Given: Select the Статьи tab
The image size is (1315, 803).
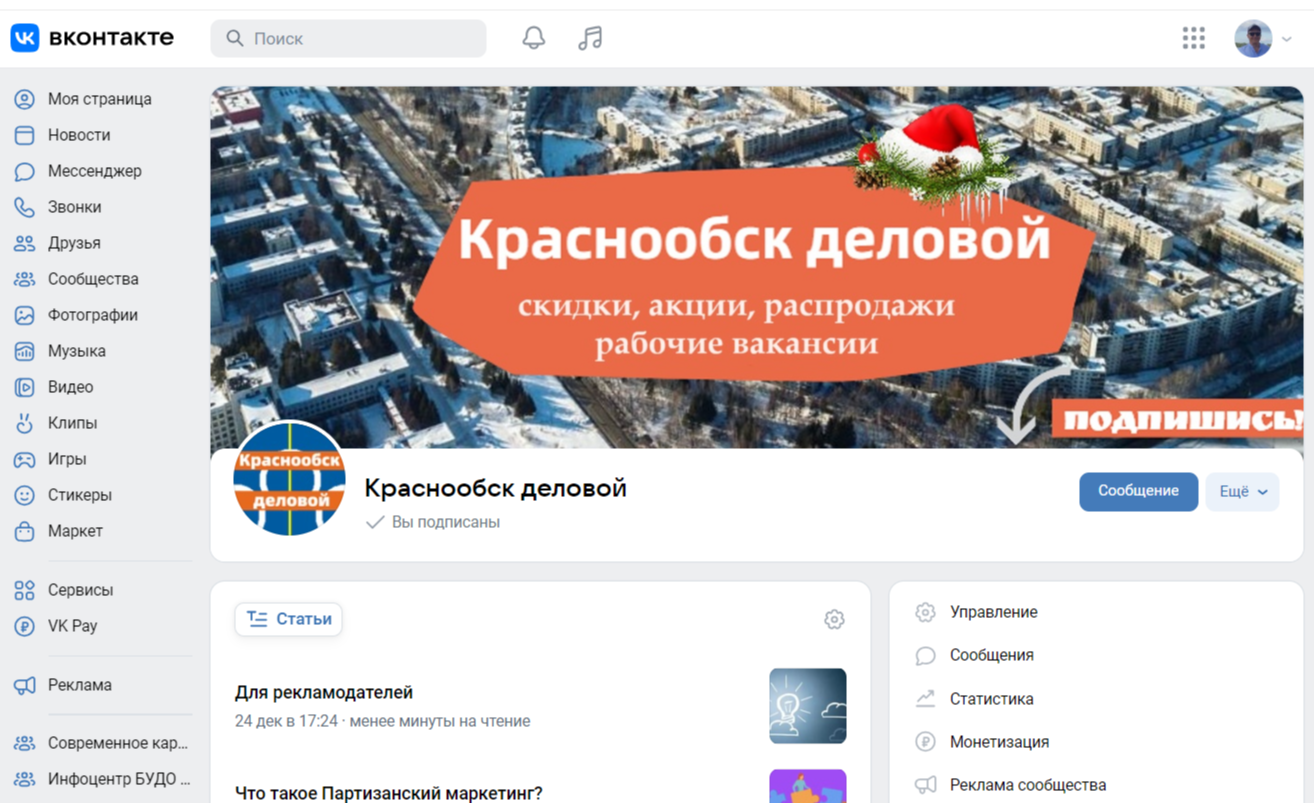Looking at the screenshot, I should [x=289, y=619].
